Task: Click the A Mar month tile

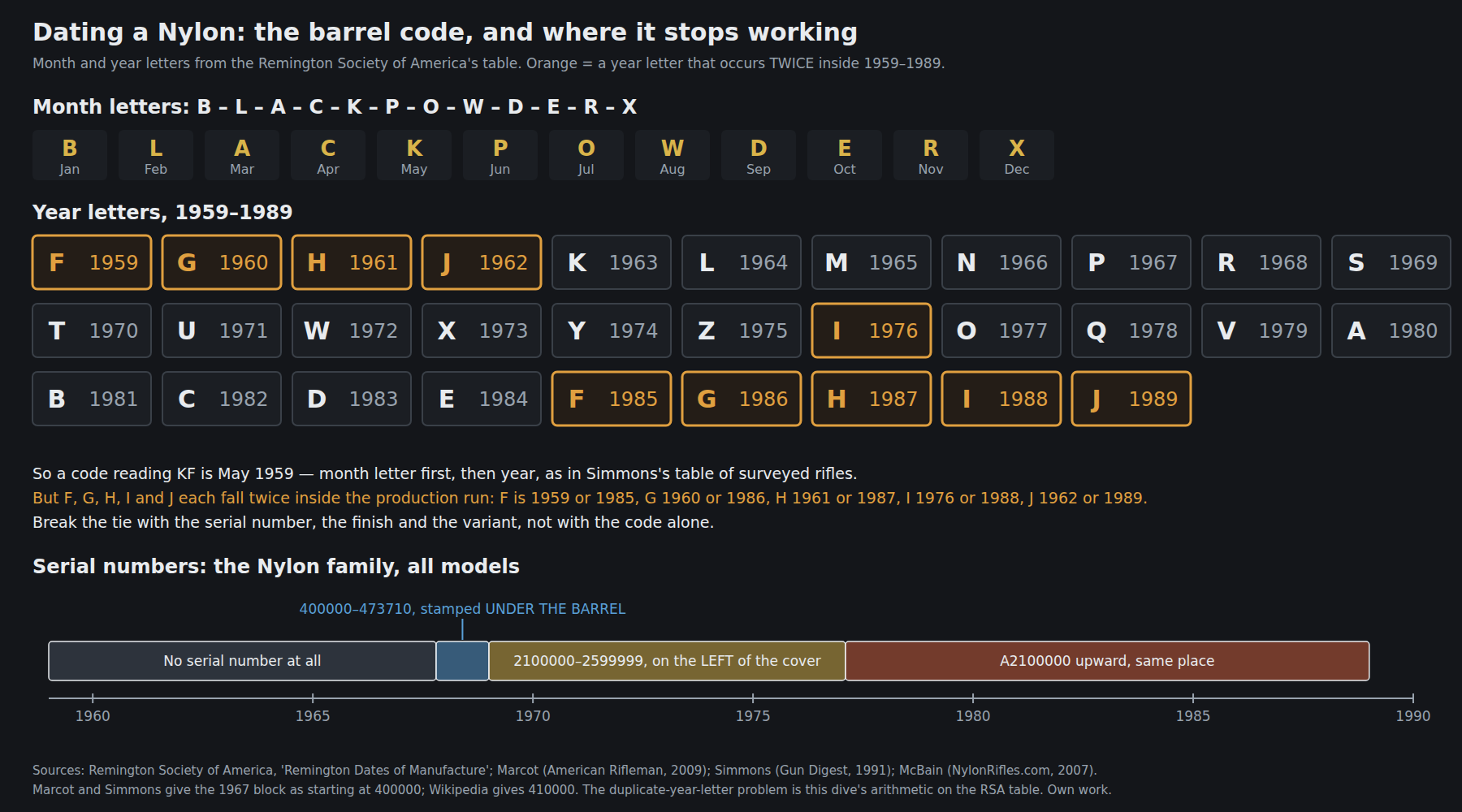Action: point(242,155)
